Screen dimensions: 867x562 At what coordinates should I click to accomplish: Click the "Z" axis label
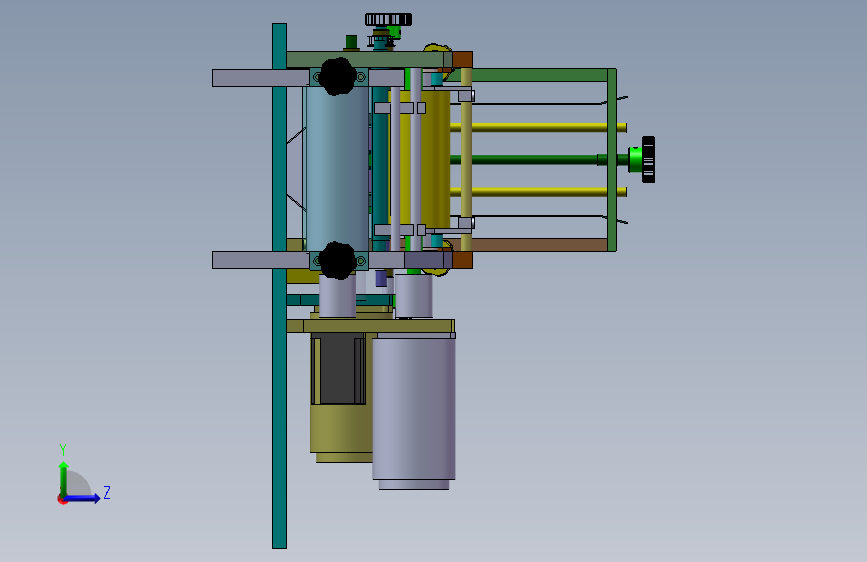point(107,492)
